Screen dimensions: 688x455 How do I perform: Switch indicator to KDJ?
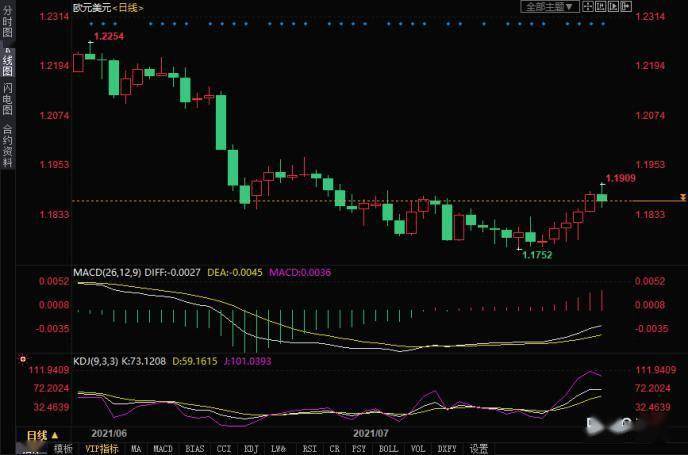251,449
